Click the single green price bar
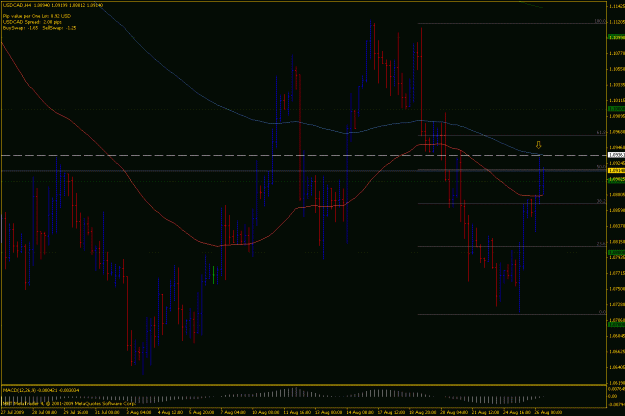 click(x=214, y=275)
